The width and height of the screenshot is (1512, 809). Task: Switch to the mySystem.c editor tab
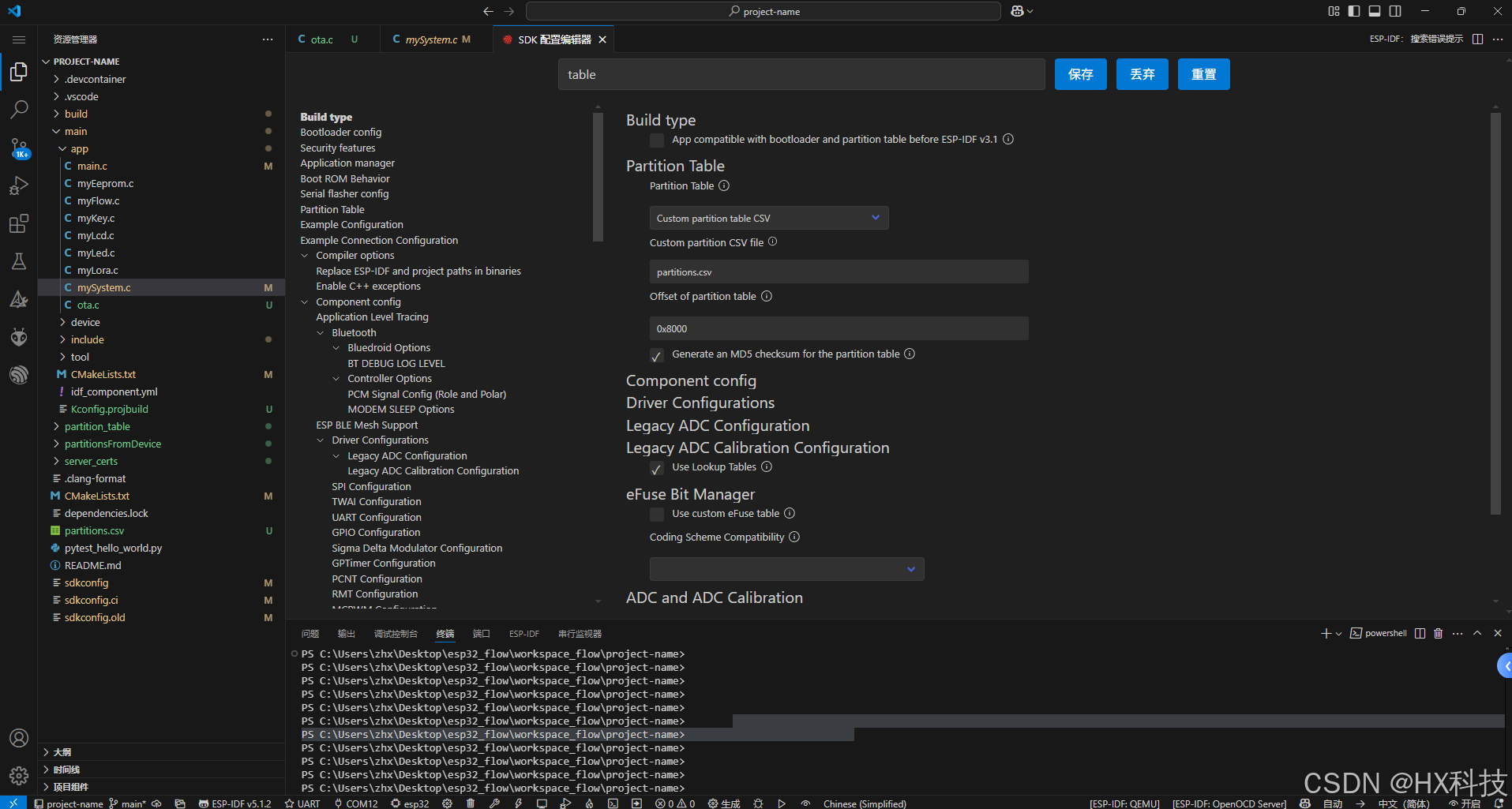coord(431,39)
